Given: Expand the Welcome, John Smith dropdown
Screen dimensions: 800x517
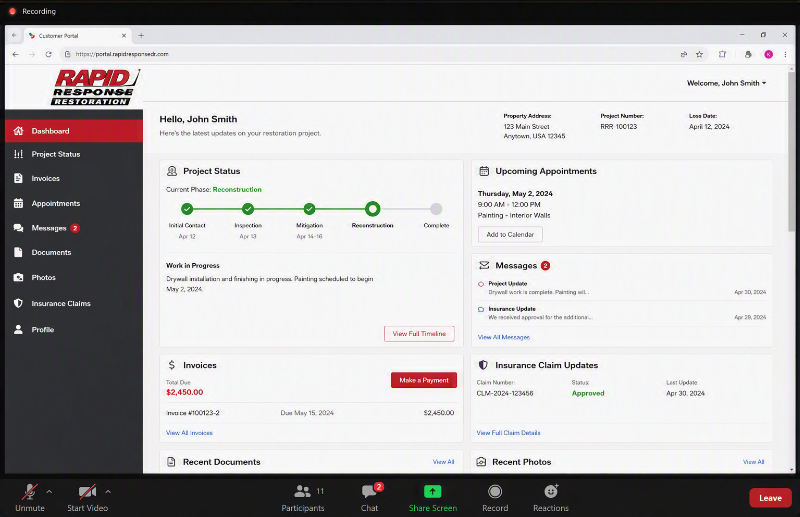Looking at the screenshot, I should 727,83.
